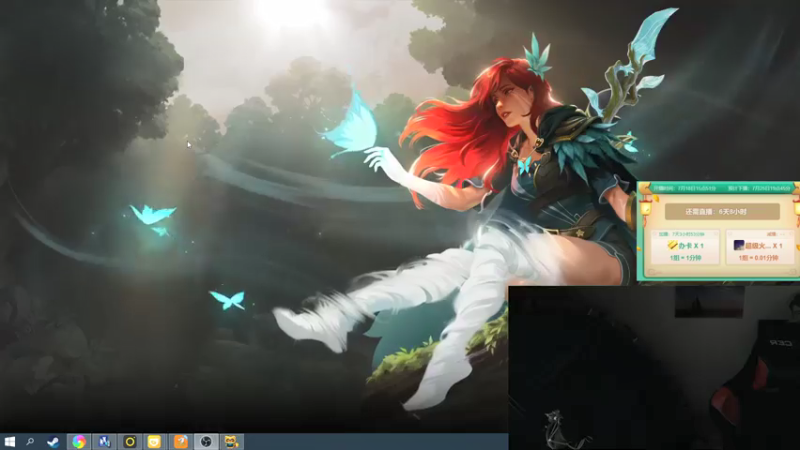The width and height of the screenshot is (800, 450).
Task: Launch Steam from the taskbar
Action: coord(53,442)
